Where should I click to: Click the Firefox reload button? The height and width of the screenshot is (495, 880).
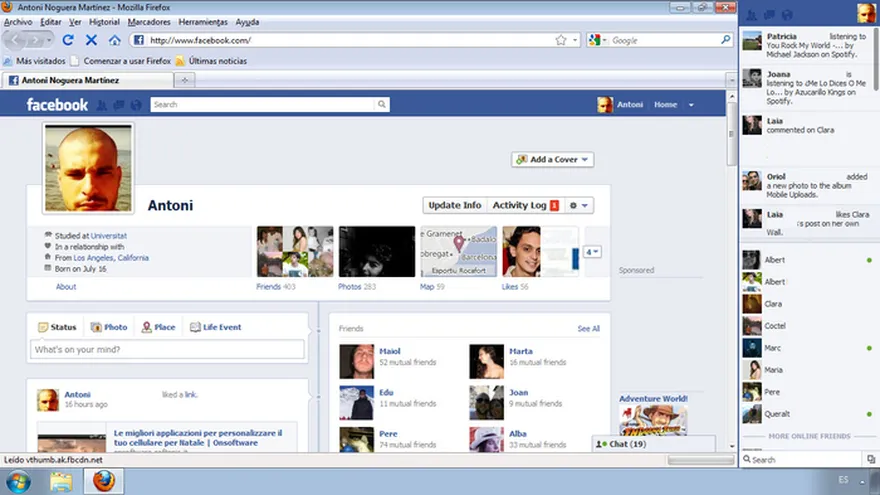(x=68, y=40)
